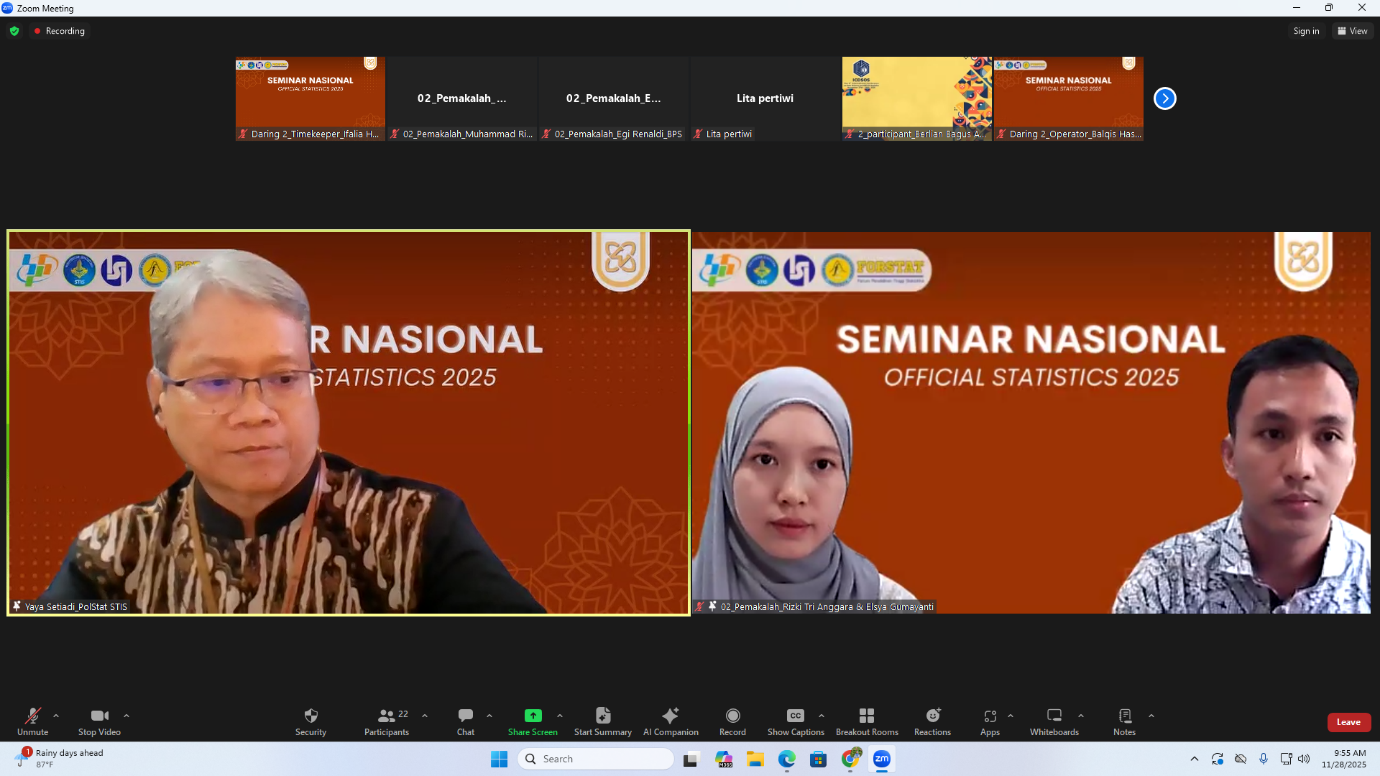Start recording with the Record button

click(732, 720)
